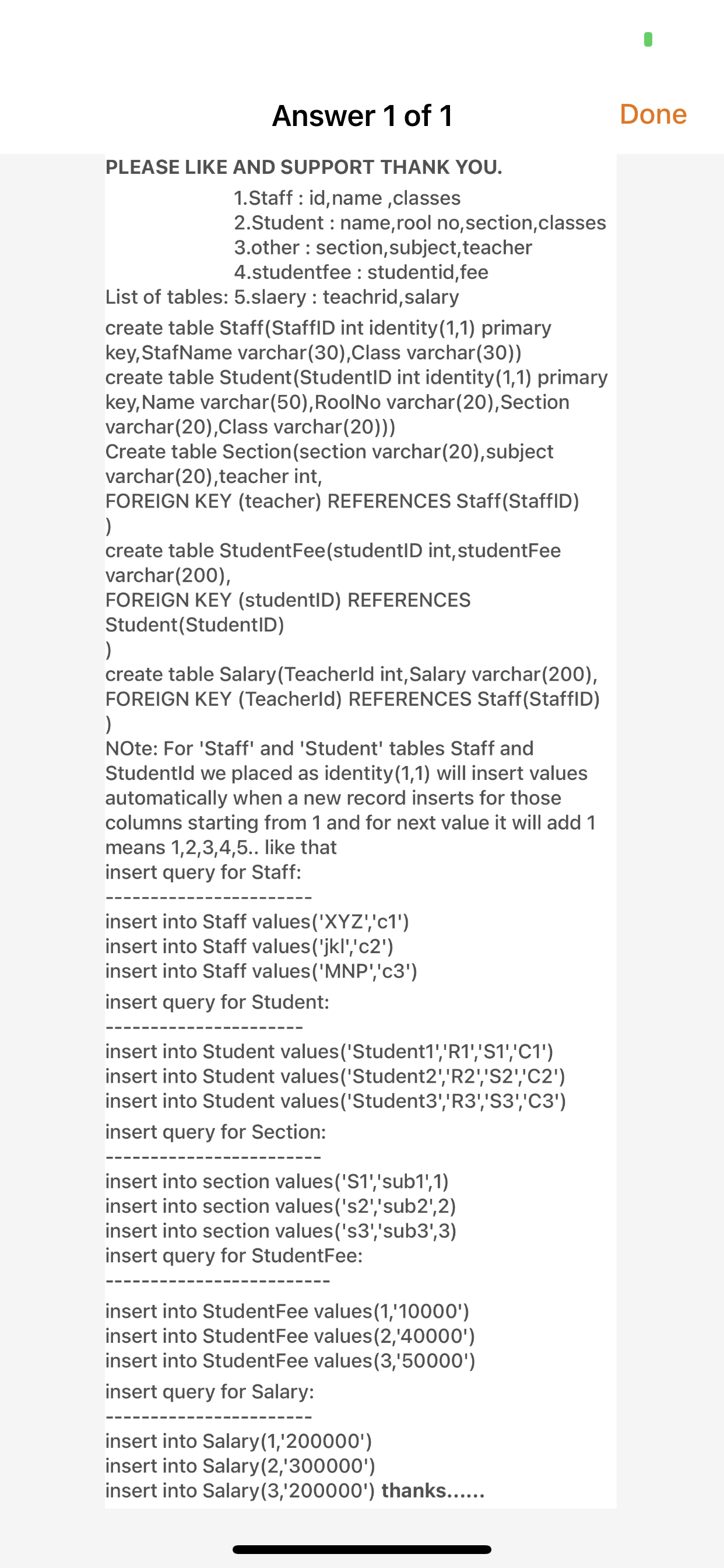Viewport: 724px width, 1568px height.
Task: Tap the green camera indicator dot
Action: [648, 40]
